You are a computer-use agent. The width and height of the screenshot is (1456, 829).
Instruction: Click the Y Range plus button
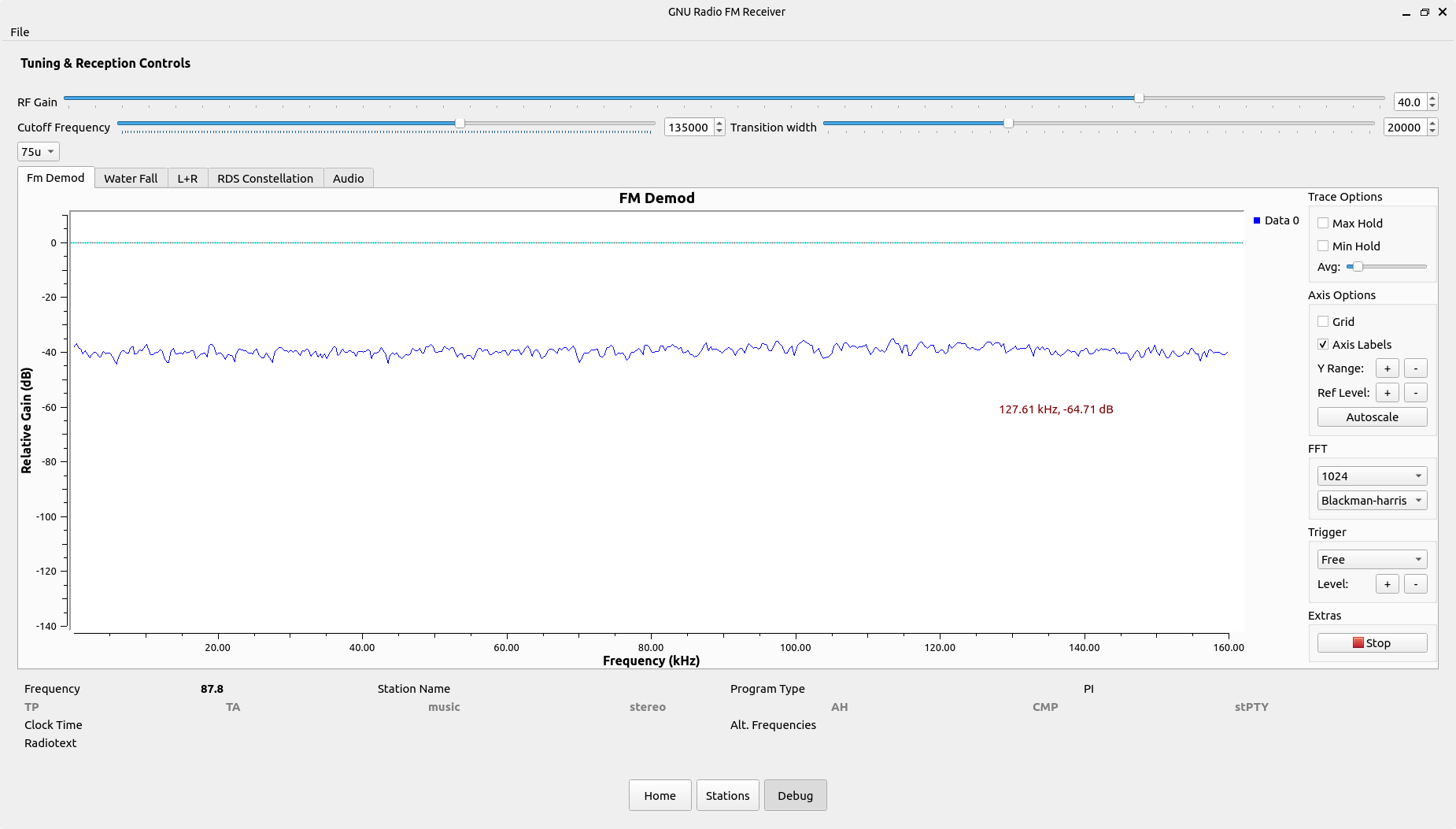point(1387,368)
